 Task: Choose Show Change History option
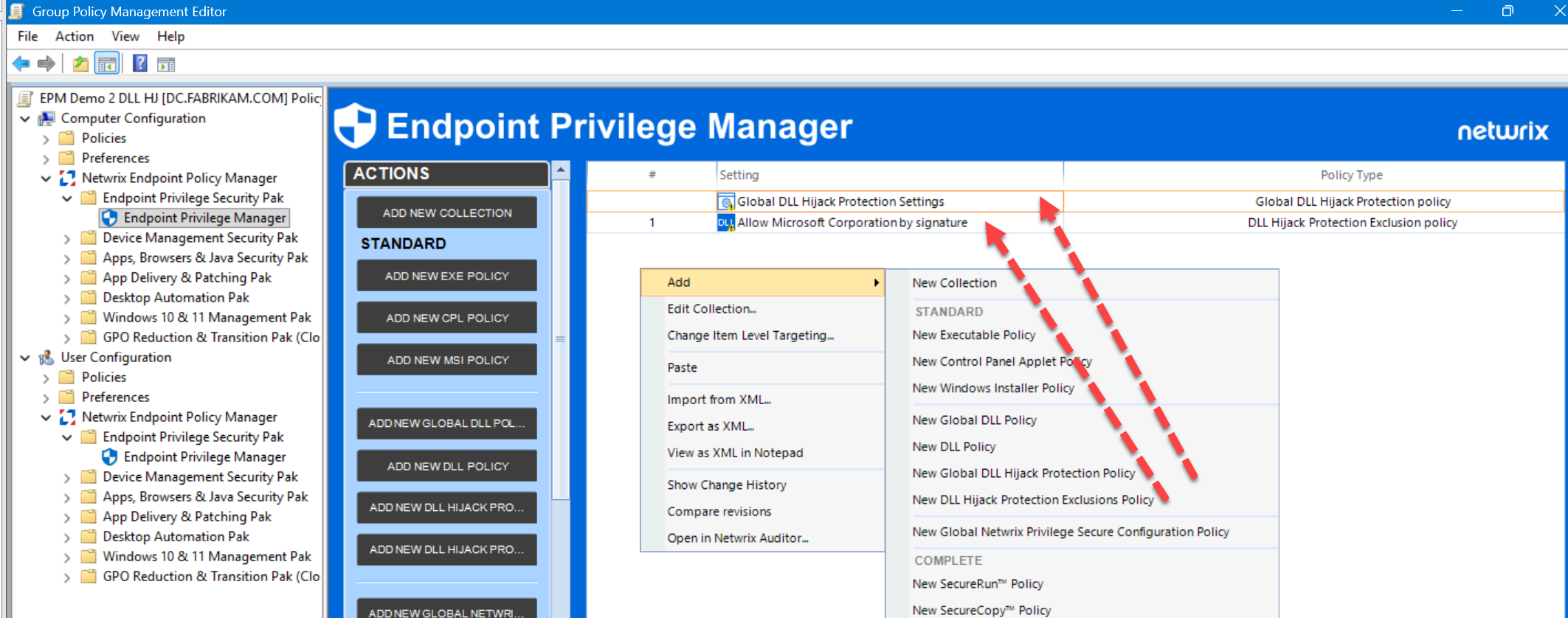762,485
